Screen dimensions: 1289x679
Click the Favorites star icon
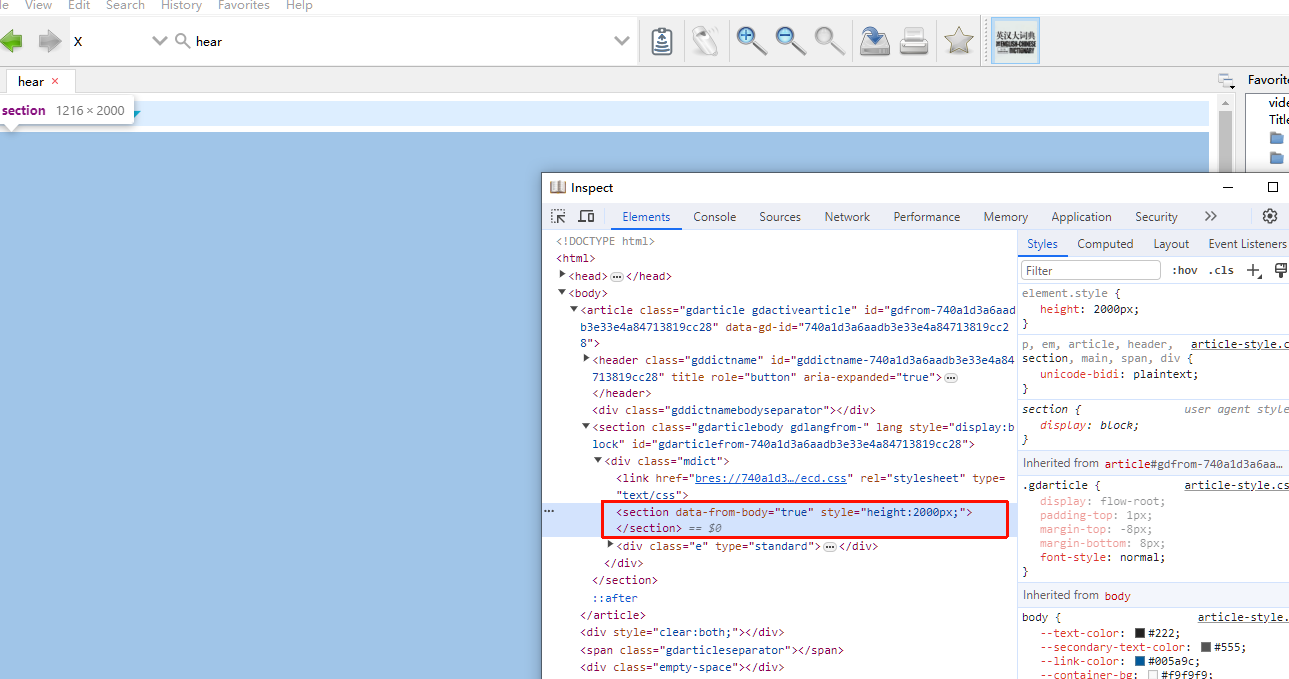pyautogui.click(x=958, y=41)
